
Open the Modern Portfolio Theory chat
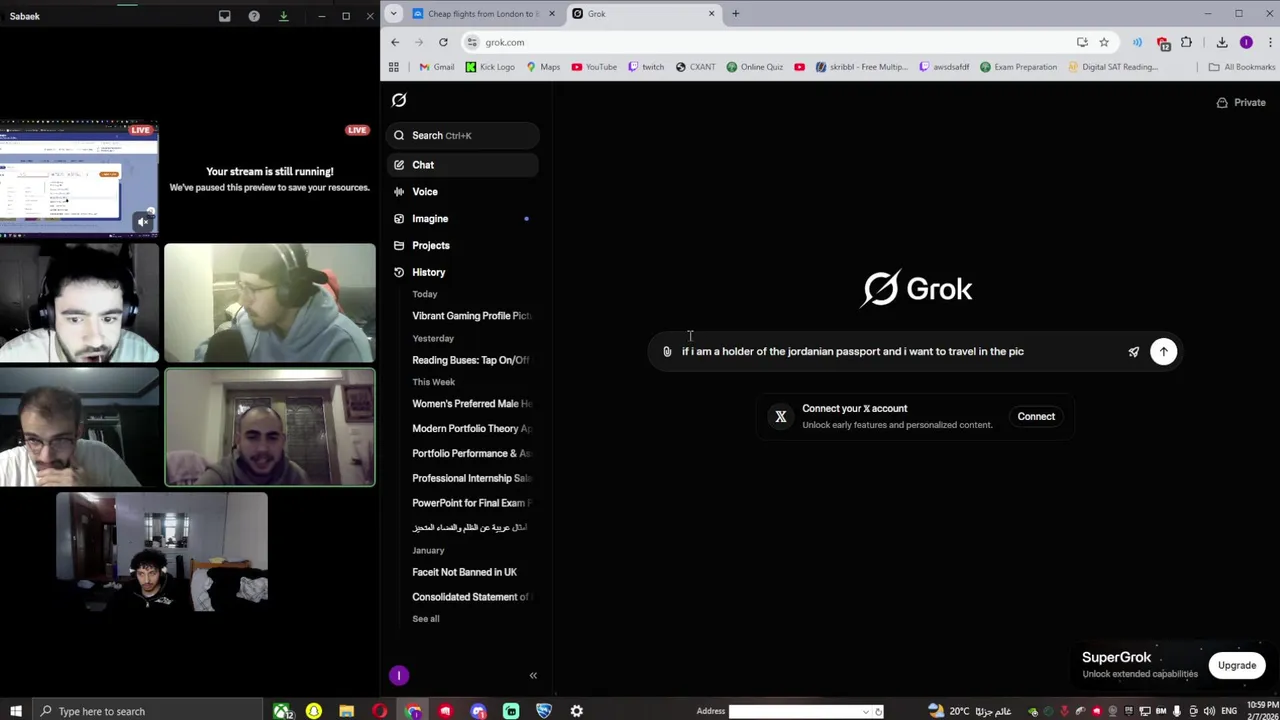tap(472, 429)
